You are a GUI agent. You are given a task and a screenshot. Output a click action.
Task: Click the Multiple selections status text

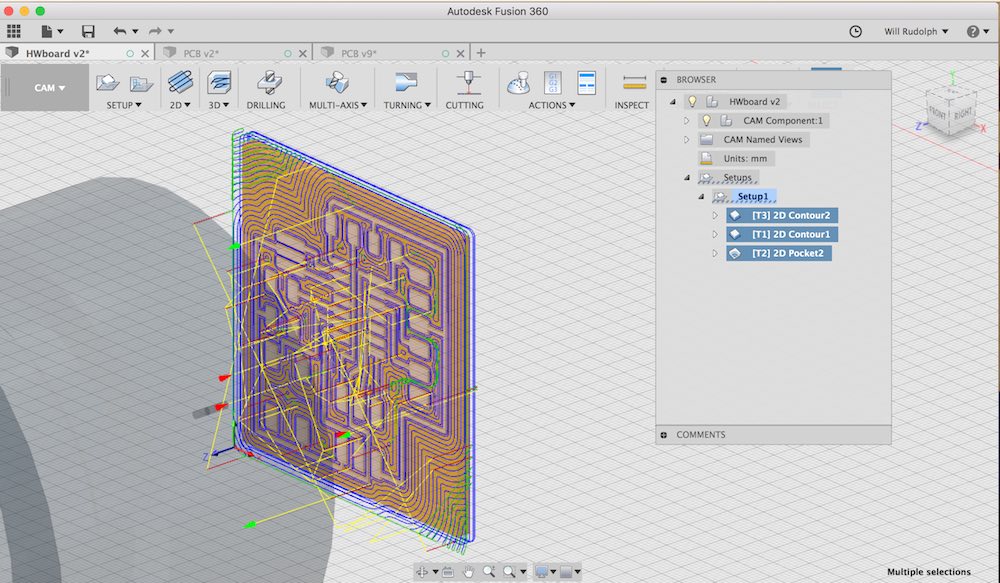click(929, 572)
